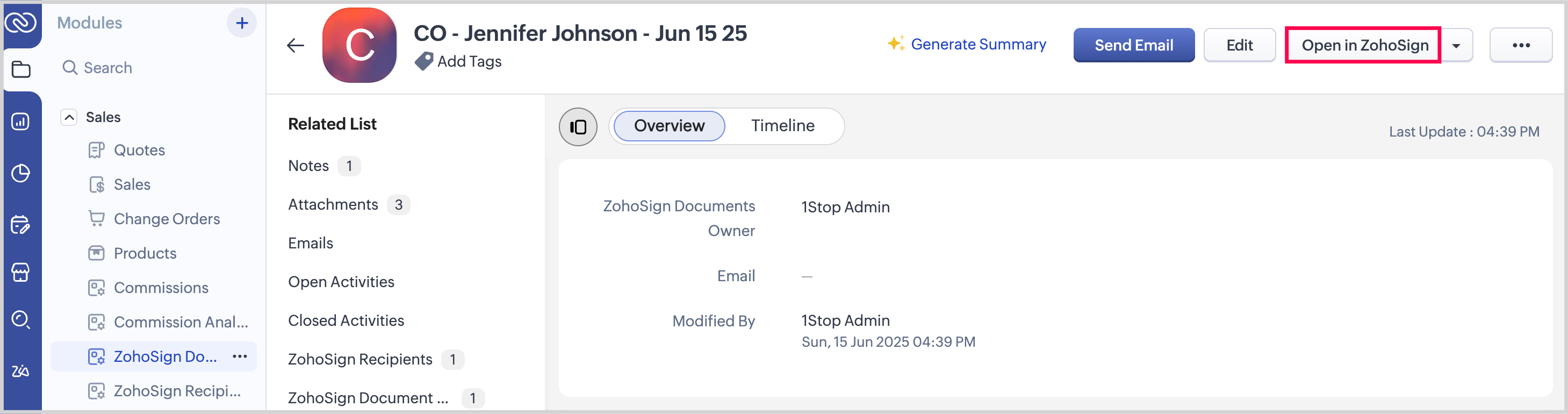Open the pie chart analytics icon
This screenshot has width=1568, height=414.
click(x=21, y=174)
